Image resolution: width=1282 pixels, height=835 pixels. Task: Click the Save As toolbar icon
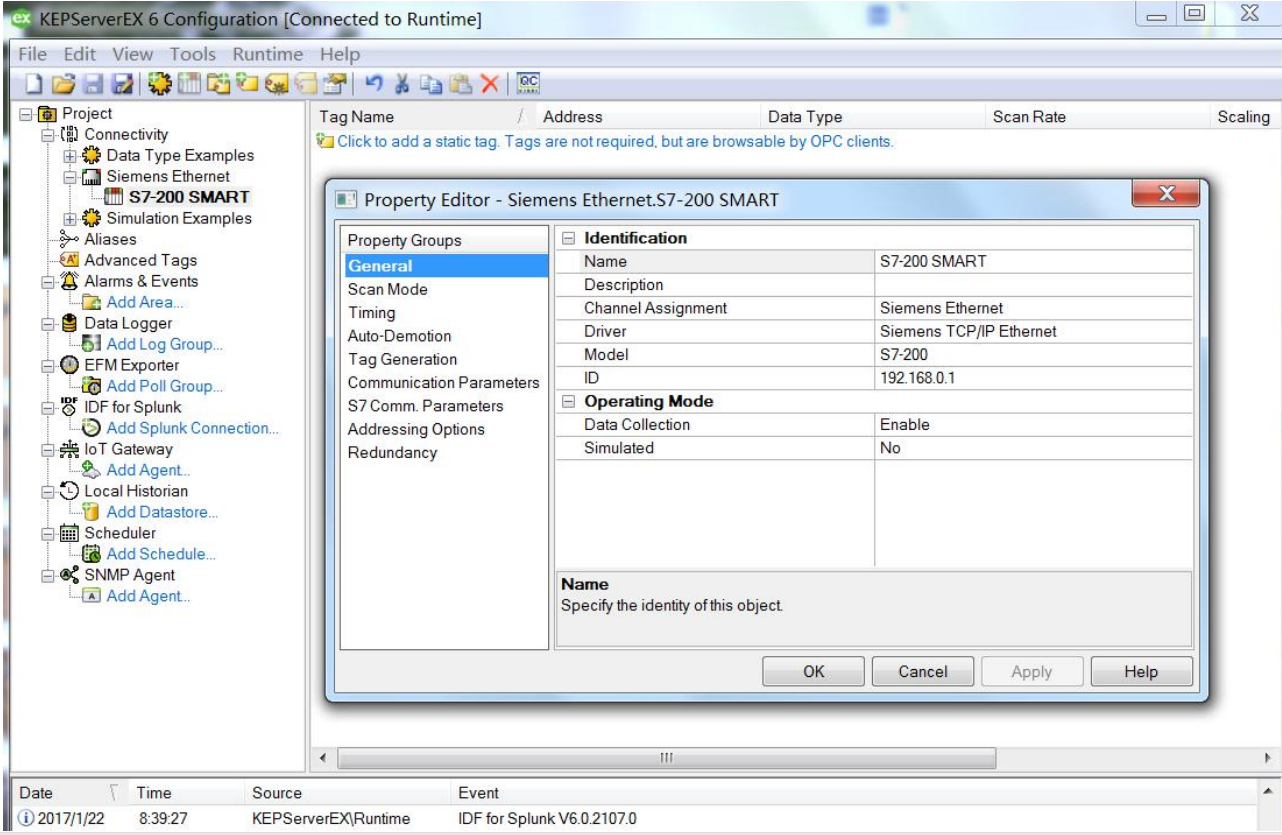point(121,84)
